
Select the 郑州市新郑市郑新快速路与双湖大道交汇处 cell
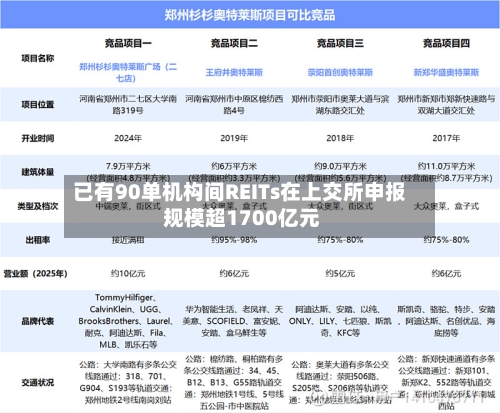(x=446, y=105)
